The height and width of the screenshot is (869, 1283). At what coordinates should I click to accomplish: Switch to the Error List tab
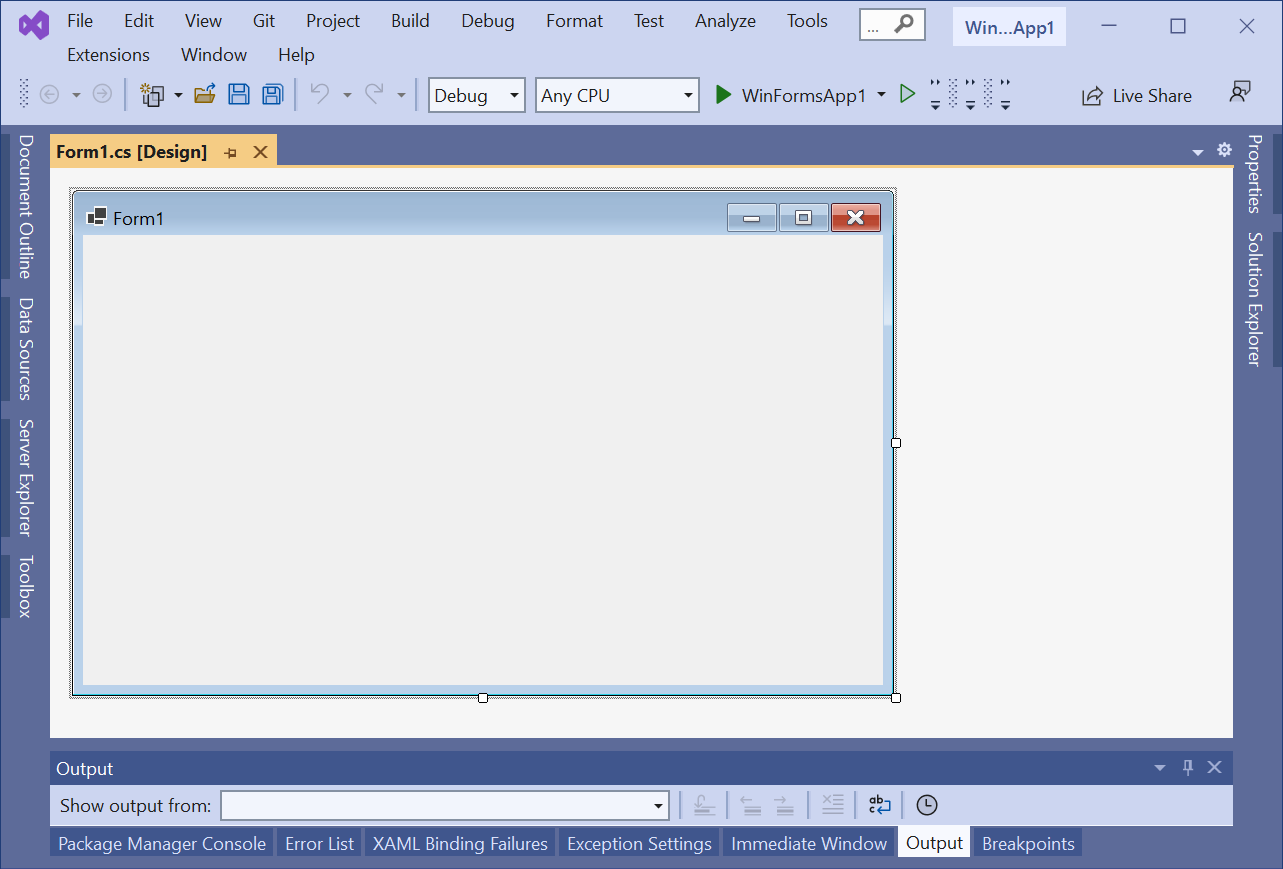point(319,844)
